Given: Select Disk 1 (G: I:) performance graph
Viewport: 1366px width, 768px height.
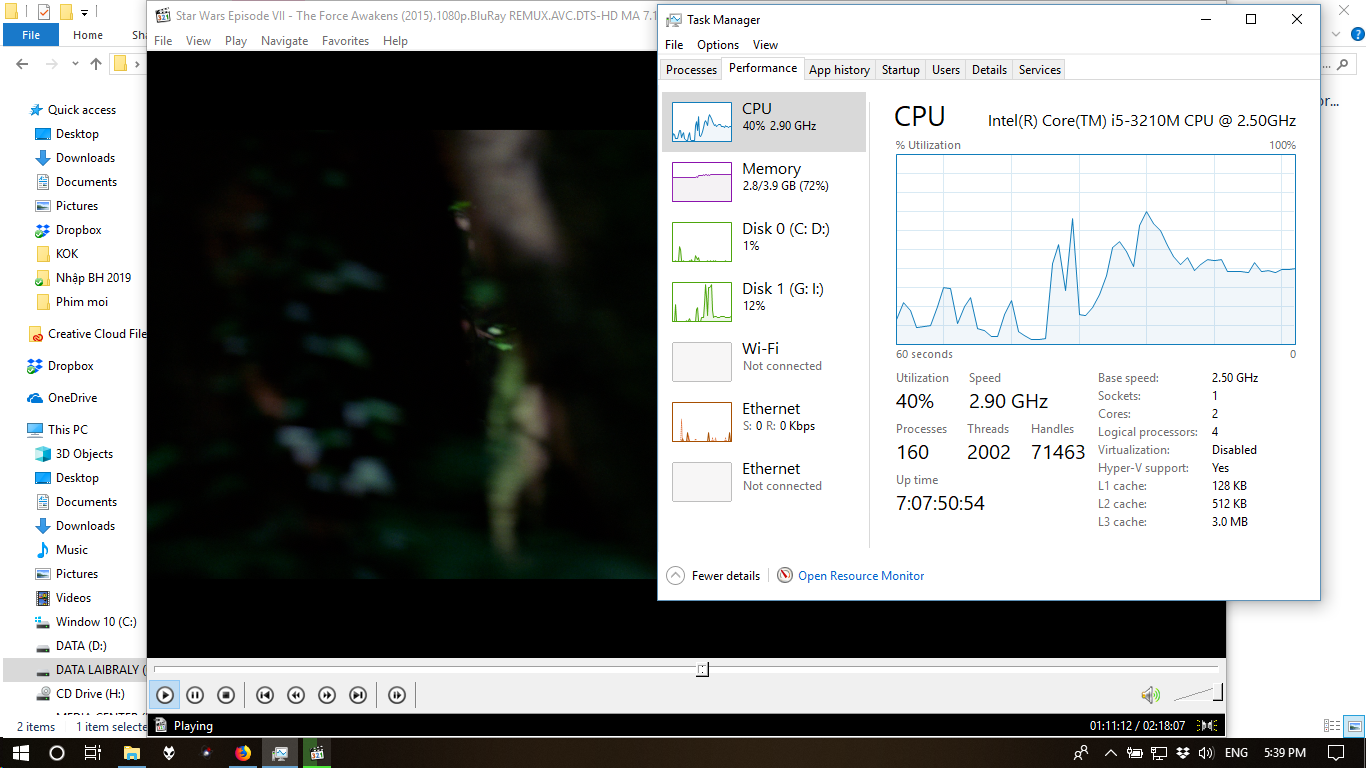Looking at the screenshot, I should (x=764, y=302).
